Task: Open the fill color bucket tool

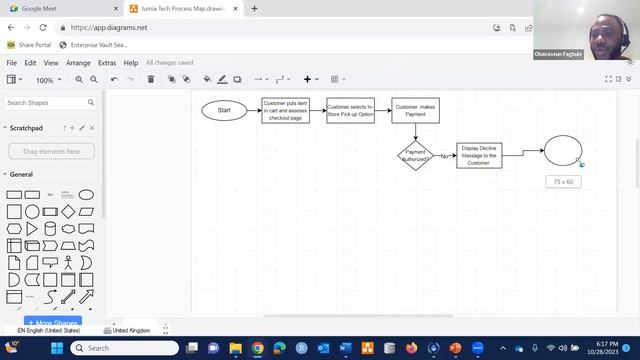Action: (x=207, y=79)
